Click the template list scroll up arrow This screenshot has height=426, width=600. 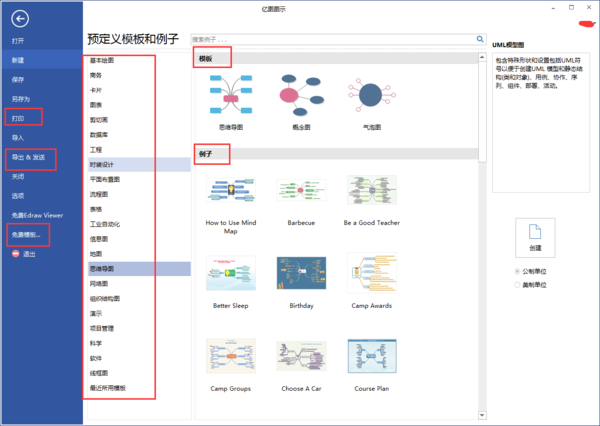pyautogui.click(x=482, y=57)
